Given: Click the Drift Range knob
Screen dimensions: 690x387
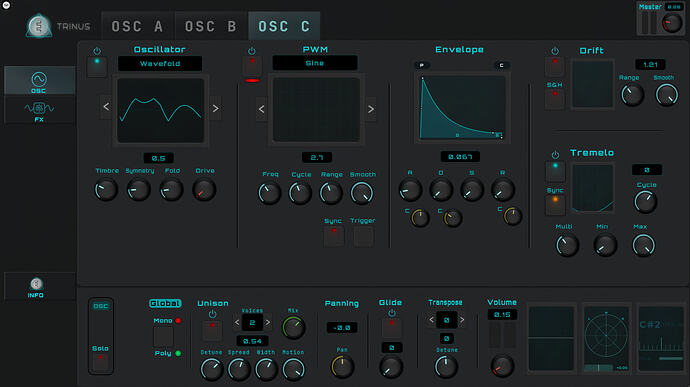Looking at the screenshot, I should point(632,95).
